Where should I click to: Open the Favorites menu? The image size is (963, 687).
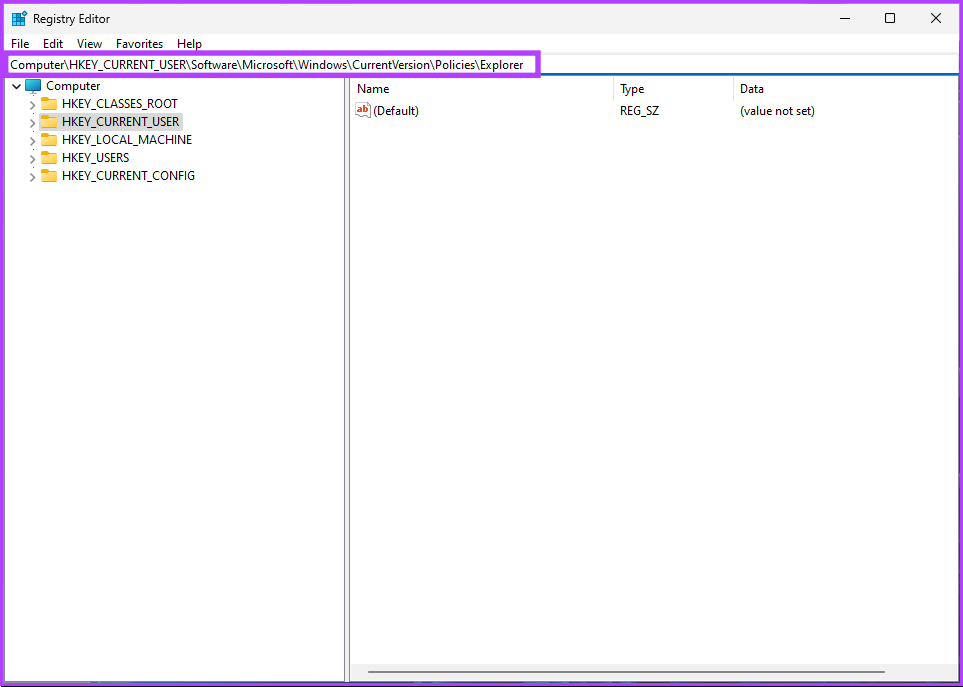point(139,44)
